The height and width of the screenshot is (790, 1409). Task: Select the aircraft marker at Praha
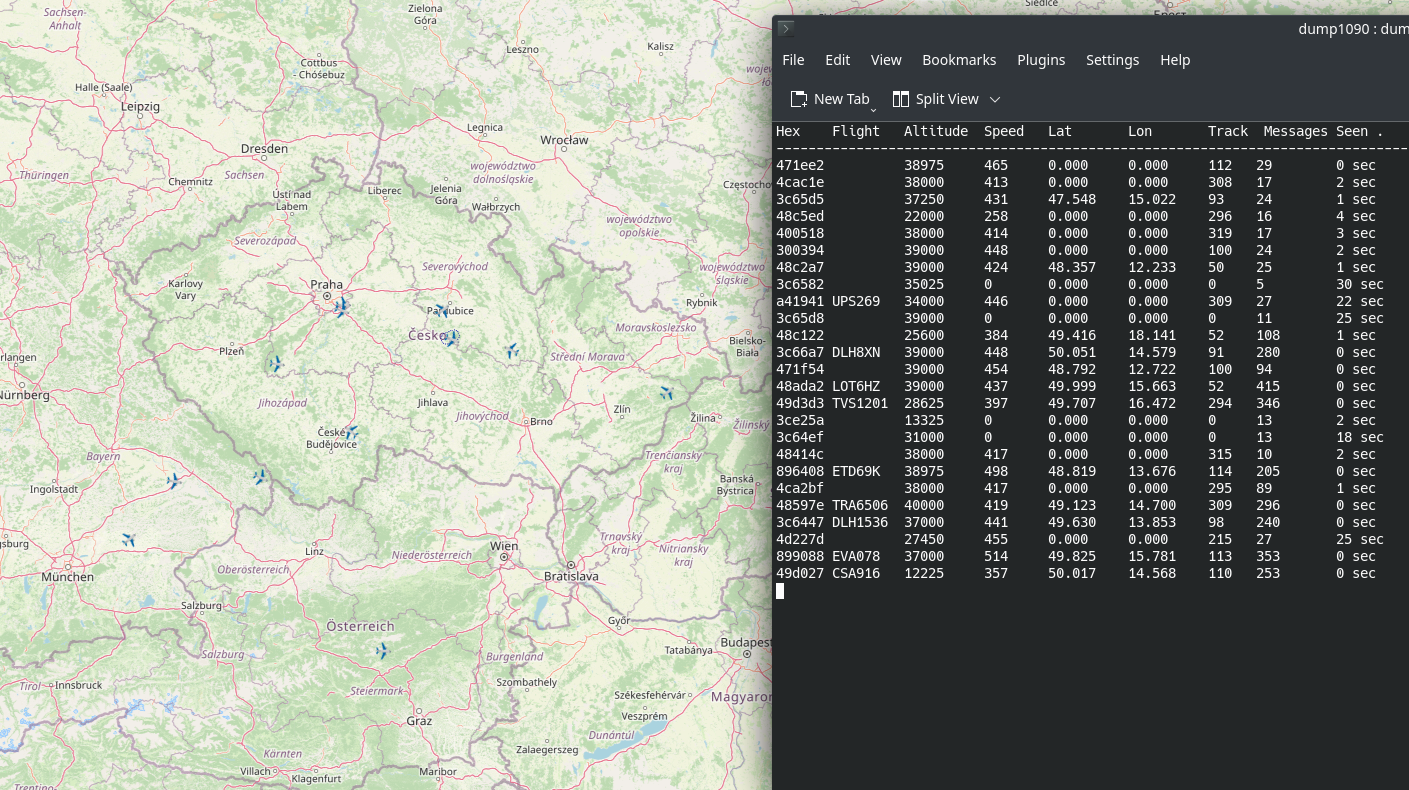tap(341, 306)
